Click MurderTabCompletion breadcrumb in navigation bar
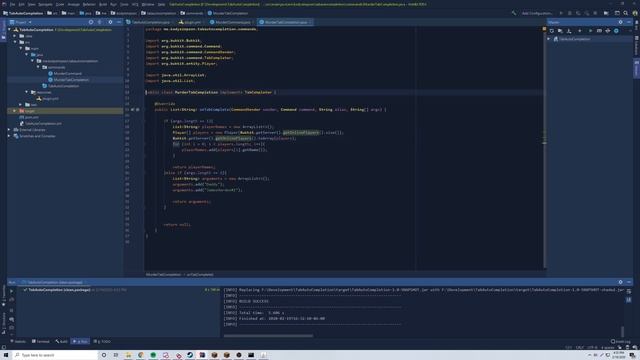This screenshot has width=640, height=360. pos(228,13)
